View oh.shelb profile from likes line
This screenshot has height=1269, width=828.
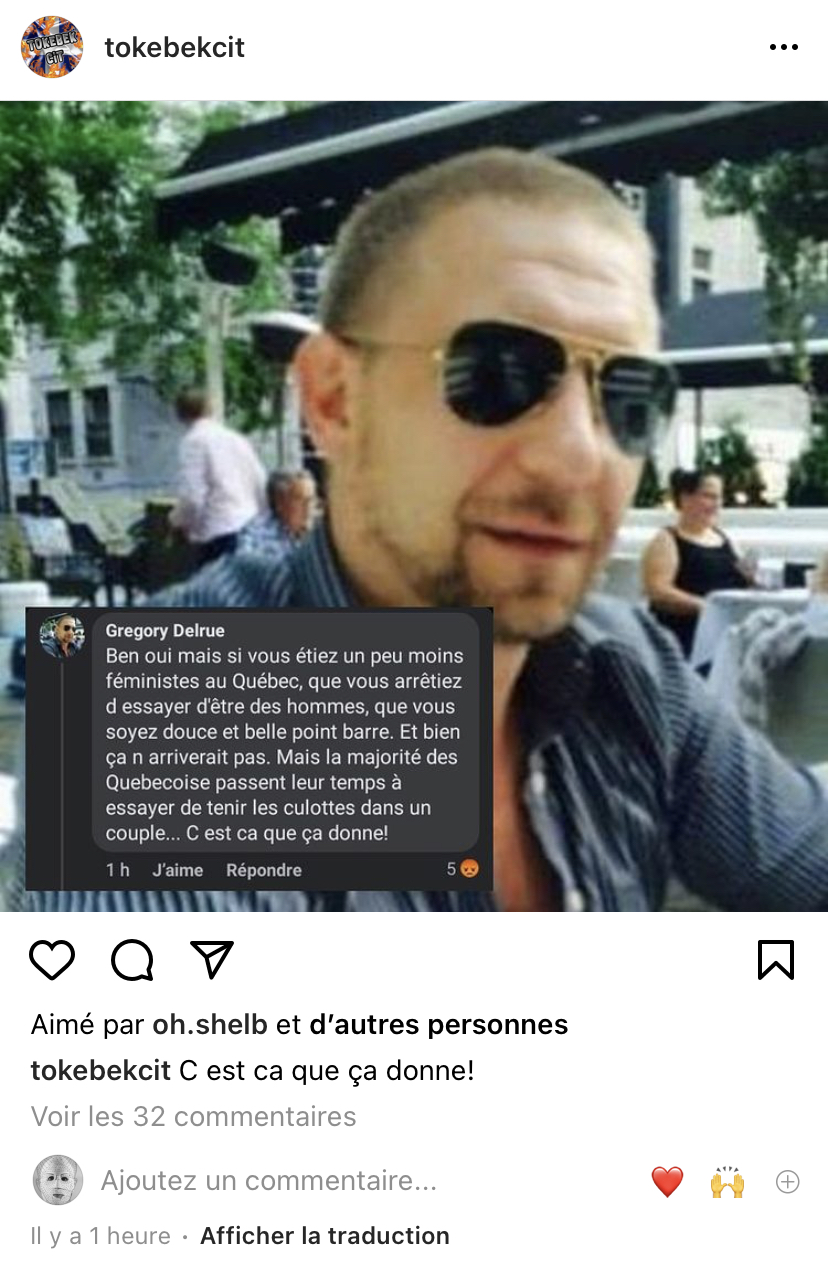pos(210,1025)
